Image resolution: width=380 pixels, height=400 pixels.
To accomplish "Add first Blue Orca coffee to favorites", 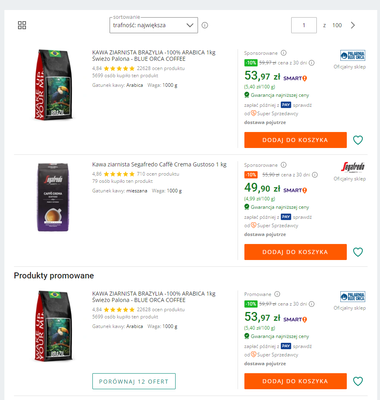I will coord(358,140).
